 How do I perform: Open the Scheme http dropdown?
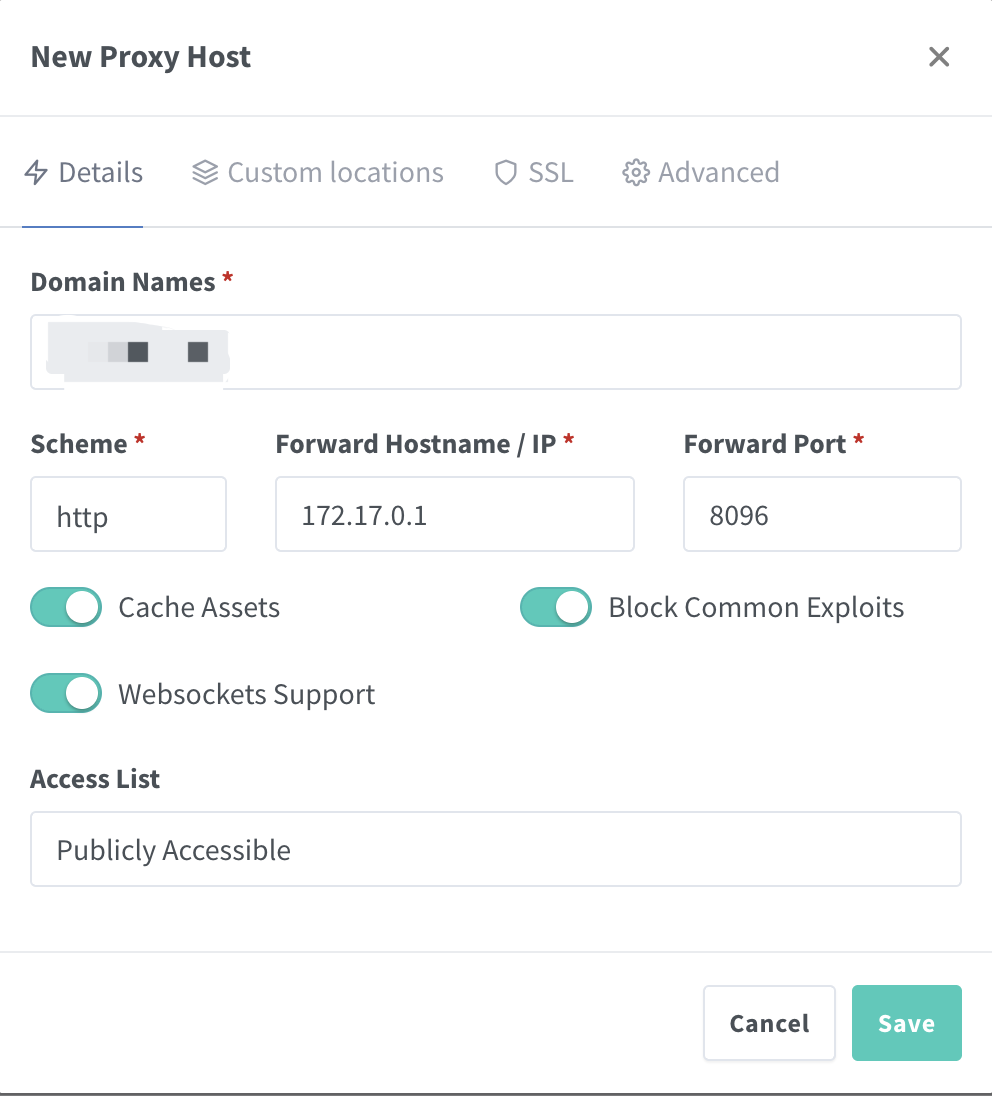[x=128, y=514]
